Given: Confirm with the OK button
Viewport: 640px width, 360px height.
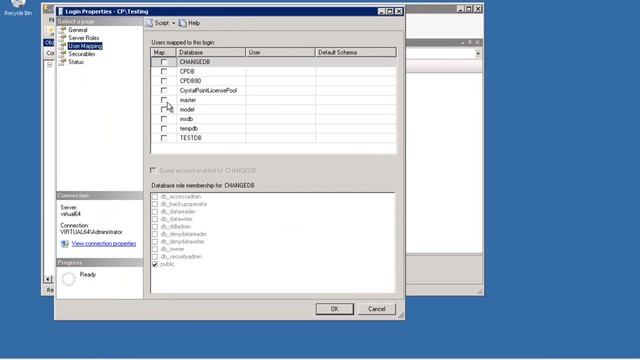Looking at the screenshot, I should [335, 309].
